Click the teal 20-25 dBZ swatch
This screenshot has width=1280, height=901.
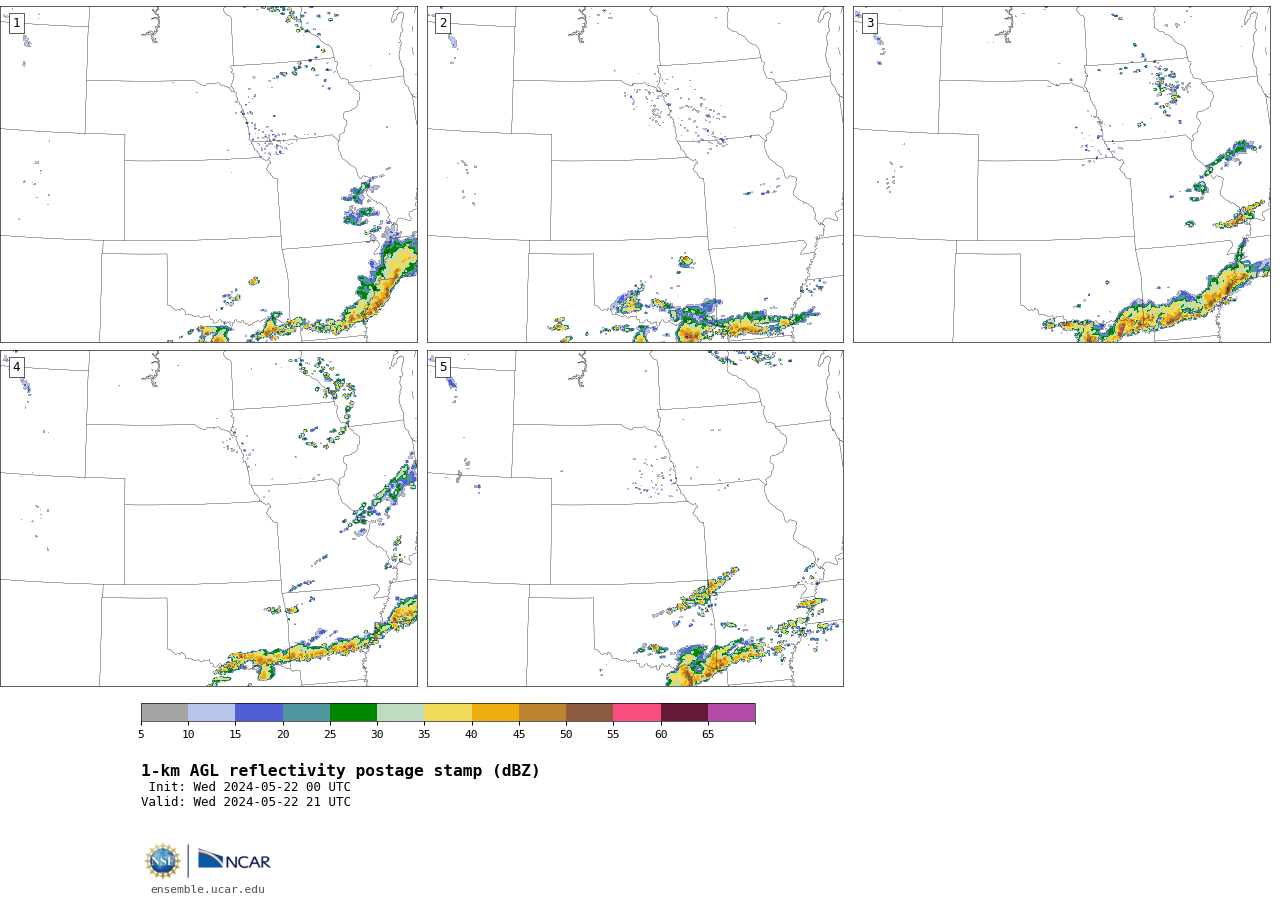pyautogui.click(x=306, y=712)
